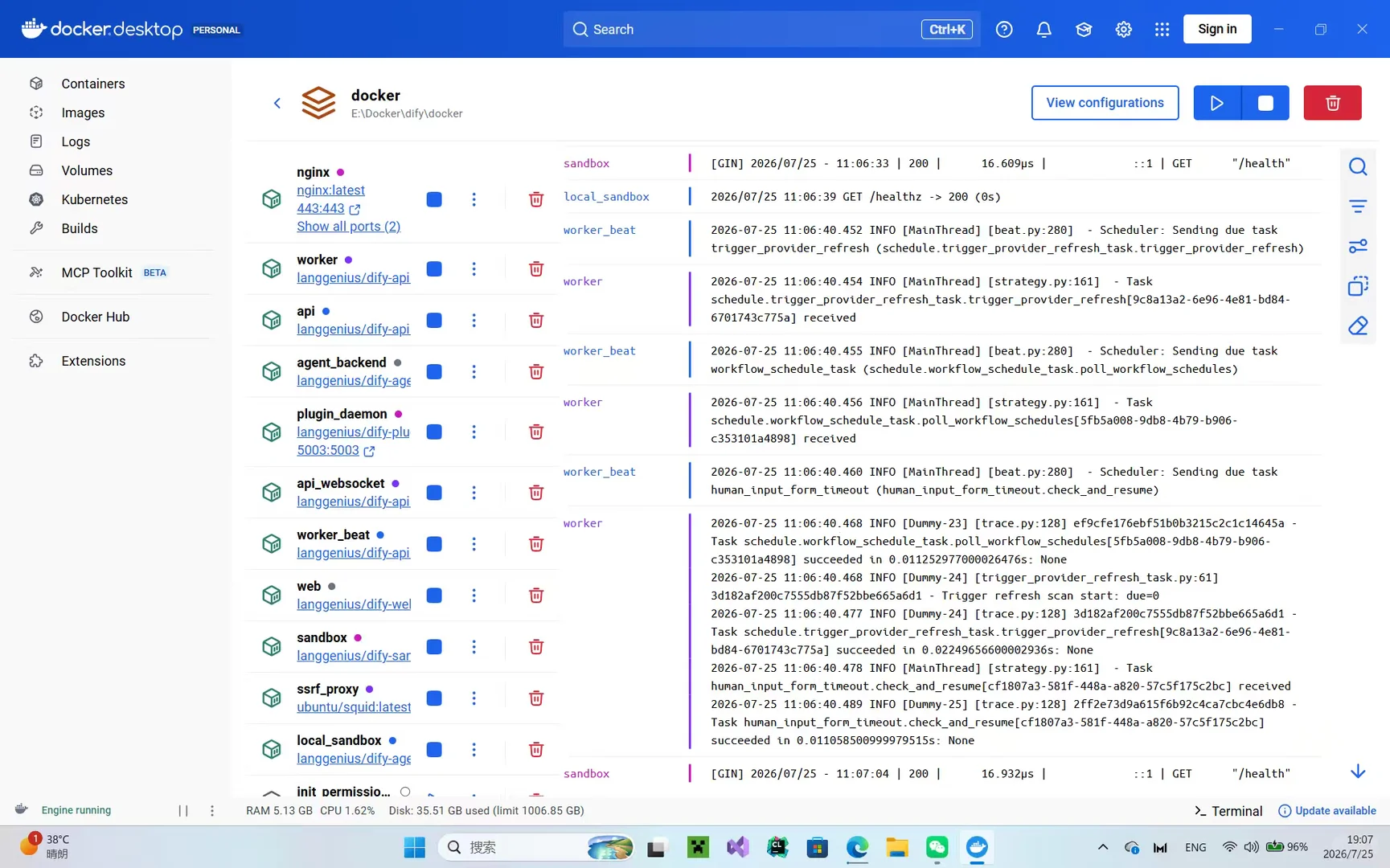Open the 5003:5003 port link
The width and height of the screenshot is (1390, 868).
[x=335, y=451]
